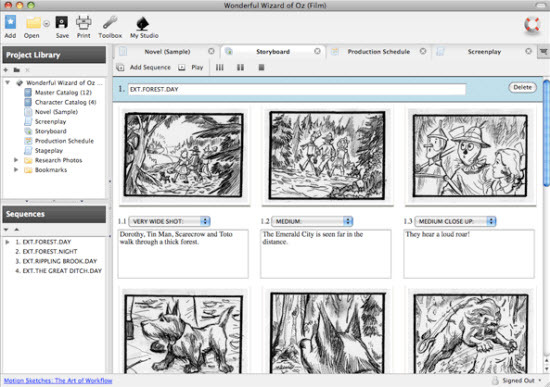Click the Sequences panel up arrow
This screenshot has width=550, height=387.
point(16,229)
